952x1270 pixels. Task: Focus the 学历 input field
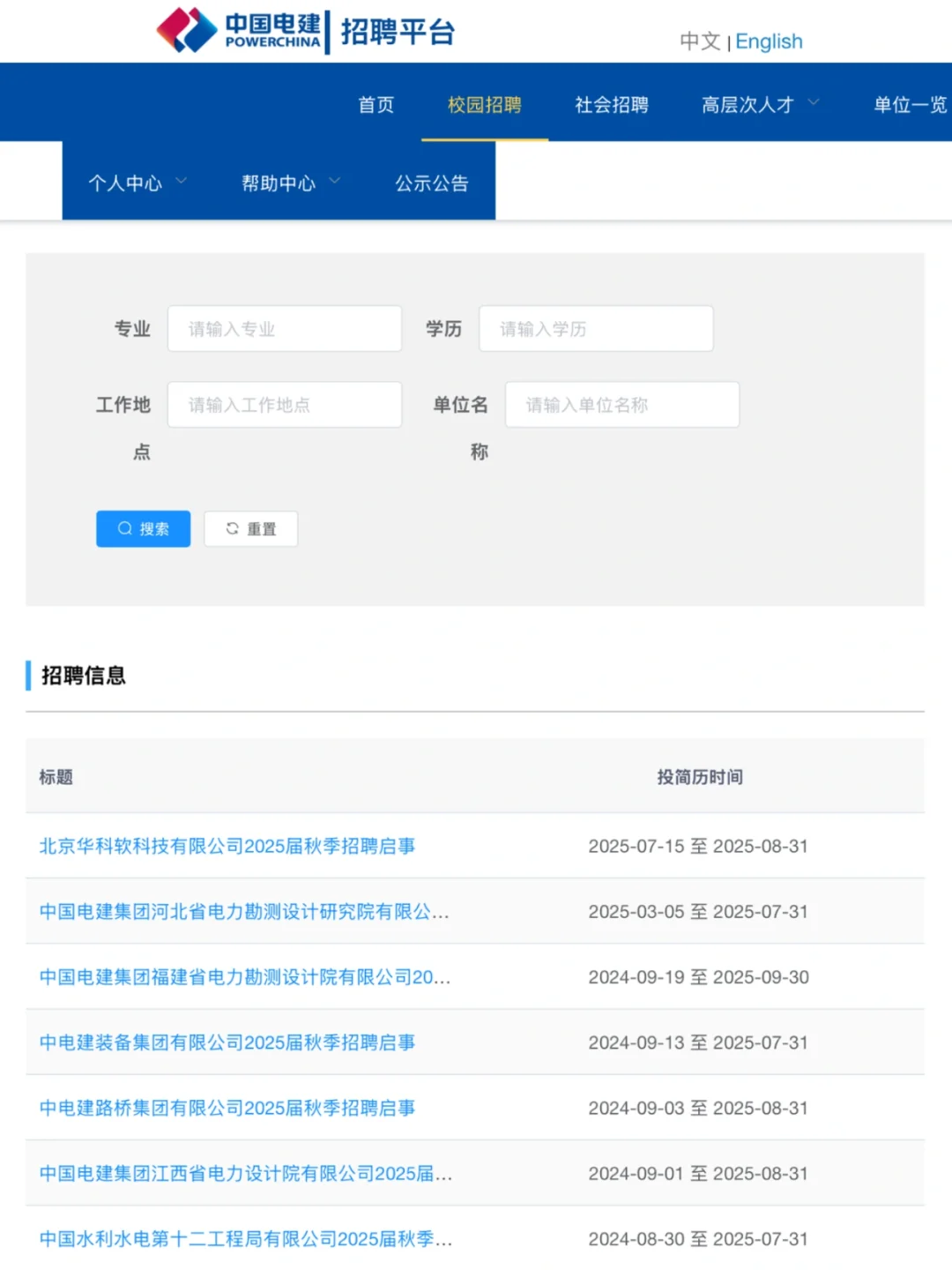(596, 329)
